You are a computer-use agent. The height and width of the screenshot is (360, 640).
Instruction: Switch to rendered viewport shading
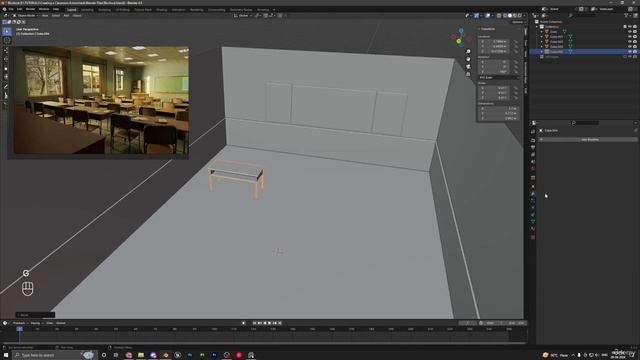point(519,16)
